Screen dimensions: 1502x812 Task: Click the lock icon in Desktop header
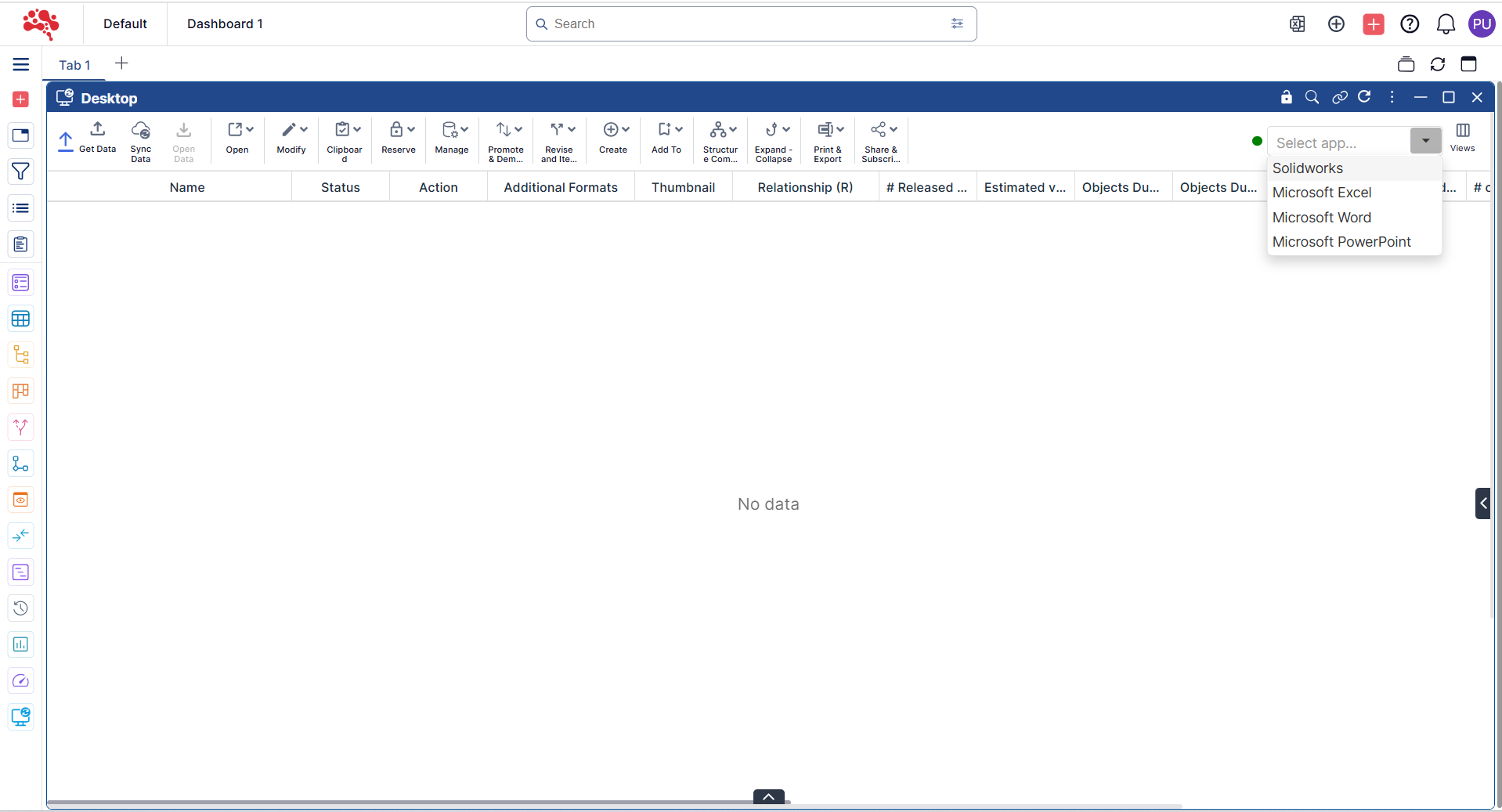click(1286, 97)
